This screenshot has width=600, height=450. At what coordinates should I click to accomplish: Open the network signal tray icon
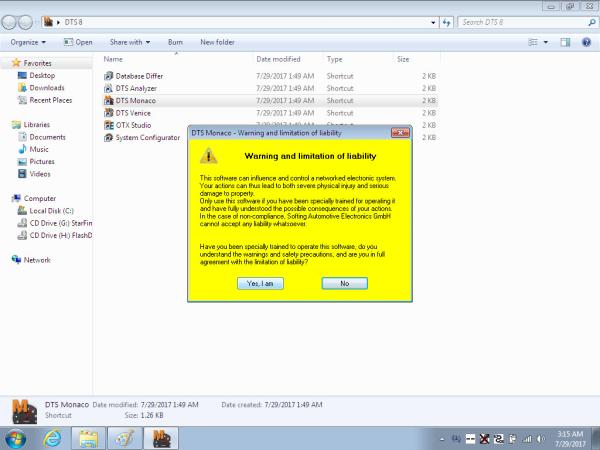pyautogui.click(x=527, y=439)
